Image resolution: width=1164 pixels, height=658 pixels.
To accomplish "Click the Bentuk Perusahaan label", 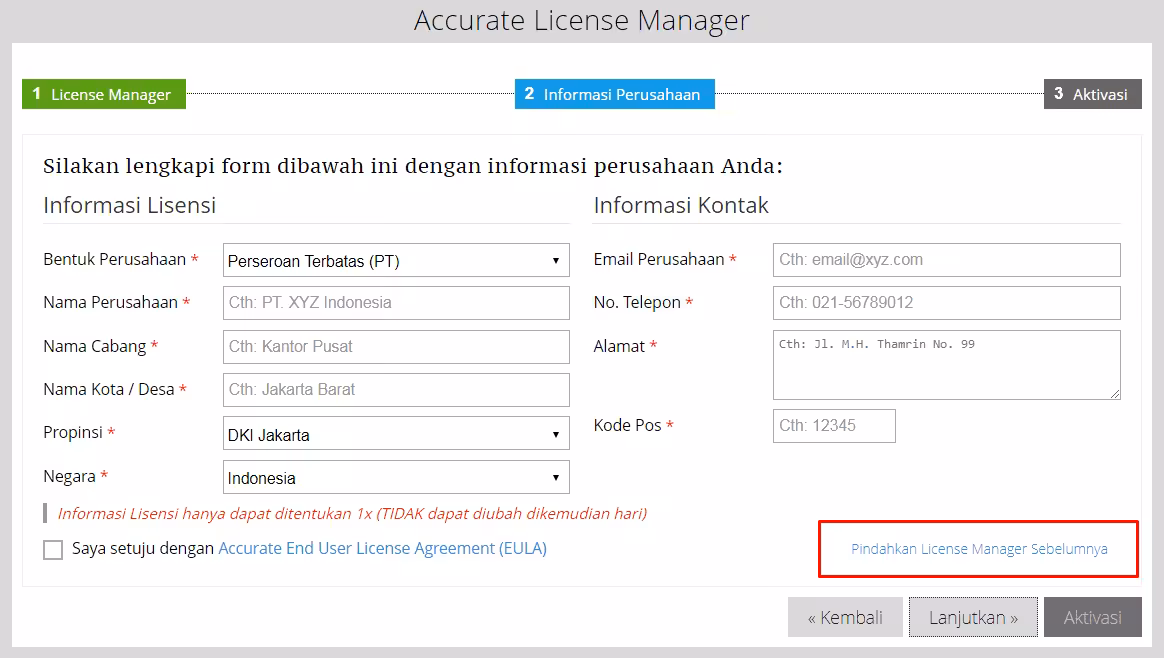I will click(114, 259).
